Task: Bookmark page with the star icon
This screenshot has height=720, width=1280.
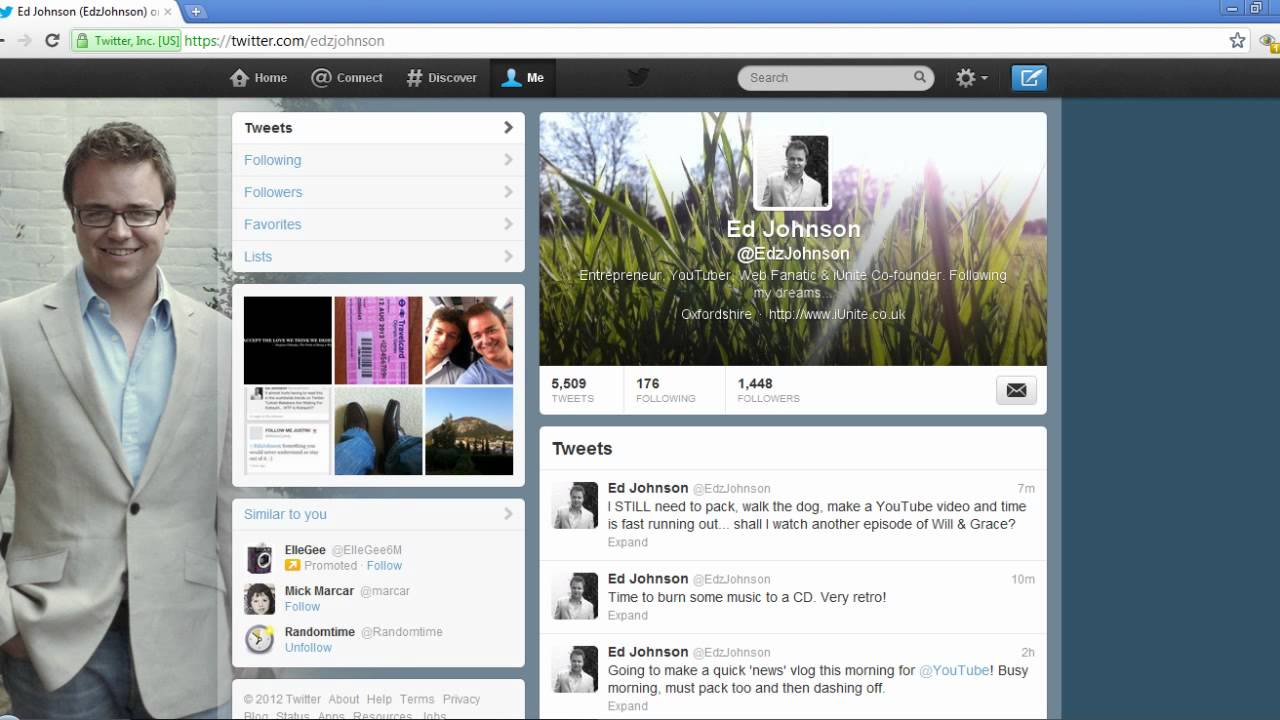Action: coord(1237,41)
